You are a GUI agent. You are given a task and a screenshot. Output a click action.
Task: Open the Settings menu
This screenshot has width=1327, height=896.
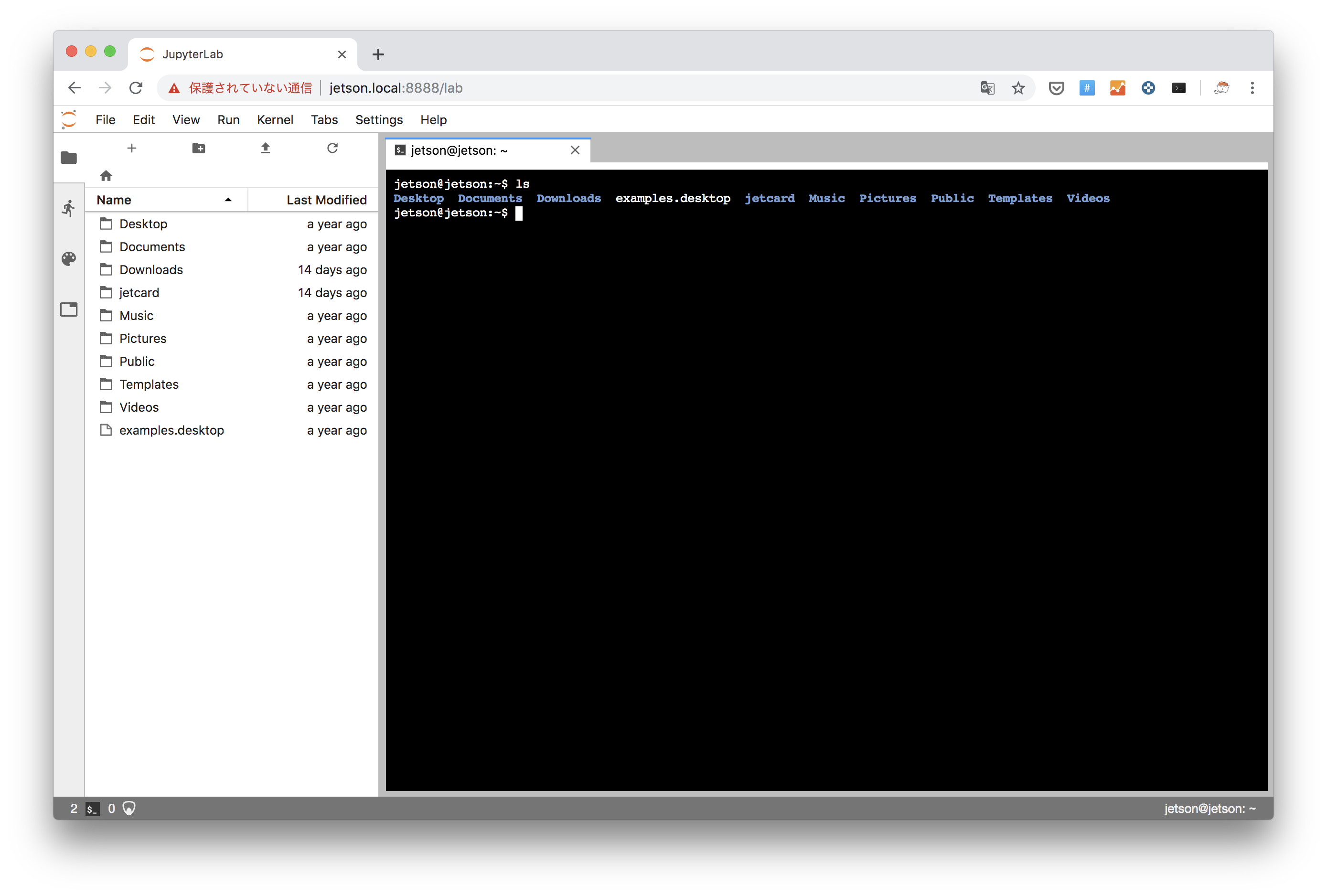[x=379, y=120]
